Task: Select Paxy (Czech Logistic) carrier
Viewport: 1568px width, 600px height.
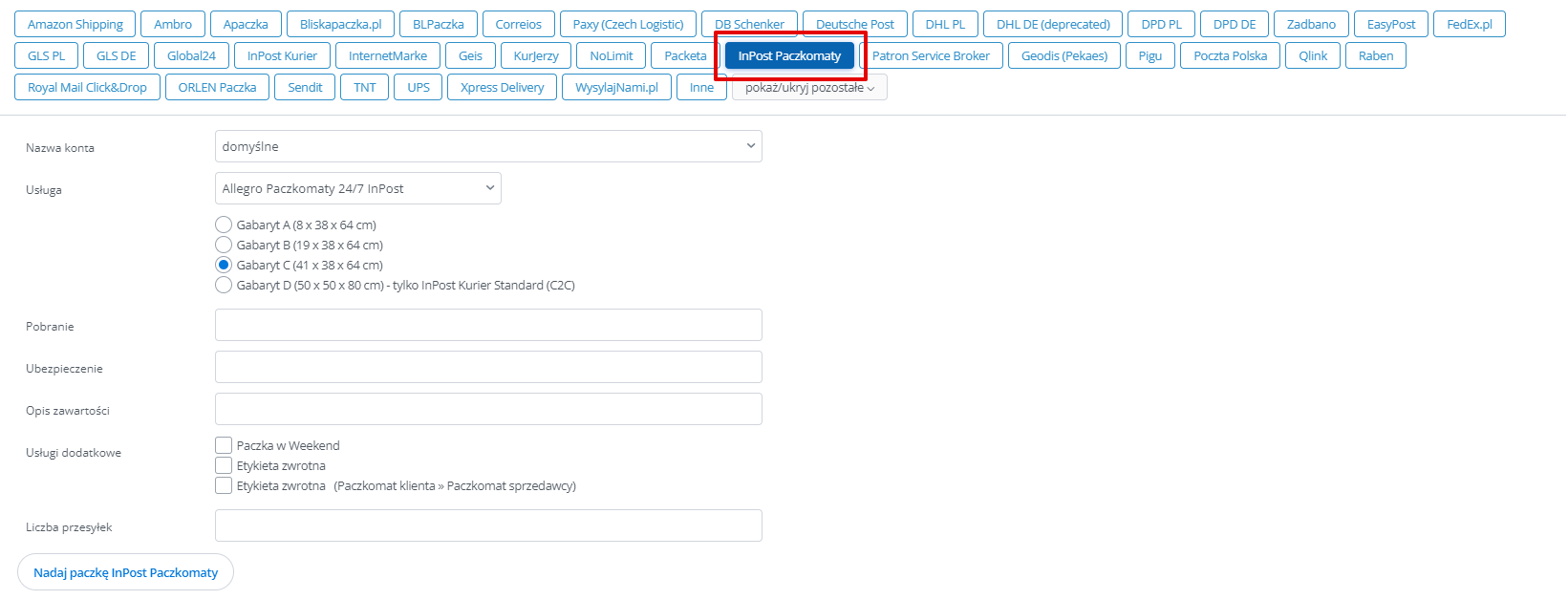Action: click(x=629, y=24)
